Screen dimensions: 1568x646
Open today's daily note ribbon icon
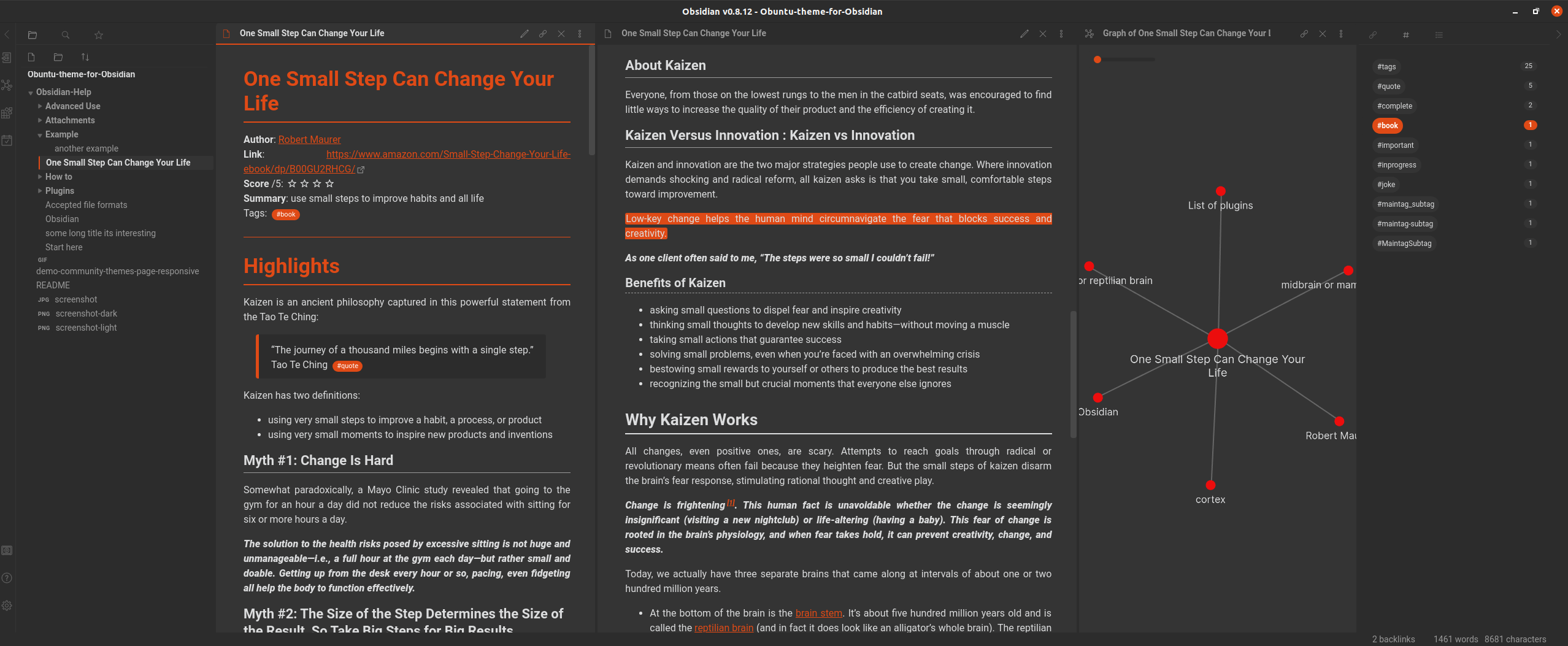[7, 140]
